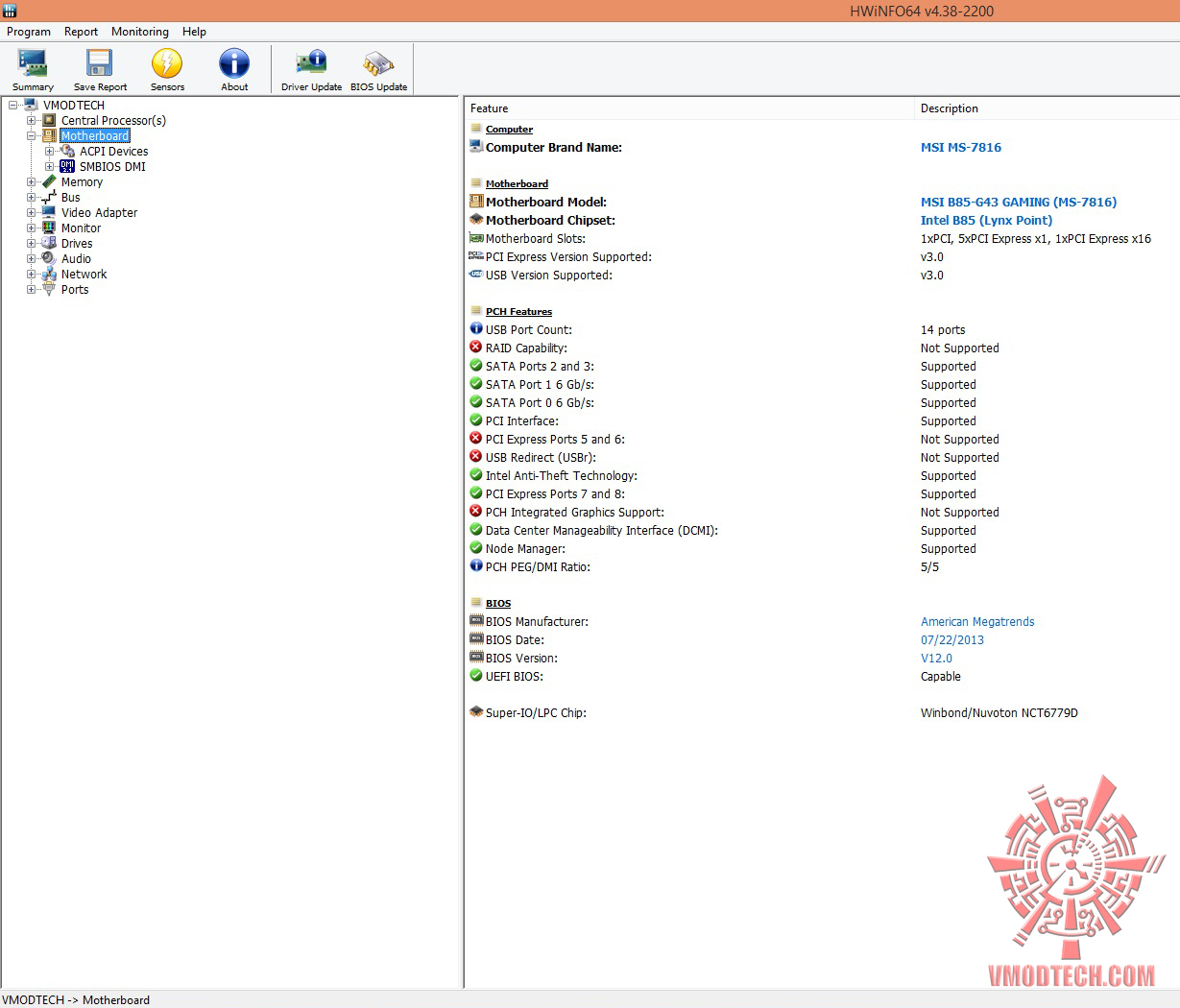The image size is (1180, 1008).
Task: Click the green check beside UEFI BIOS
Action: (476, 676)
